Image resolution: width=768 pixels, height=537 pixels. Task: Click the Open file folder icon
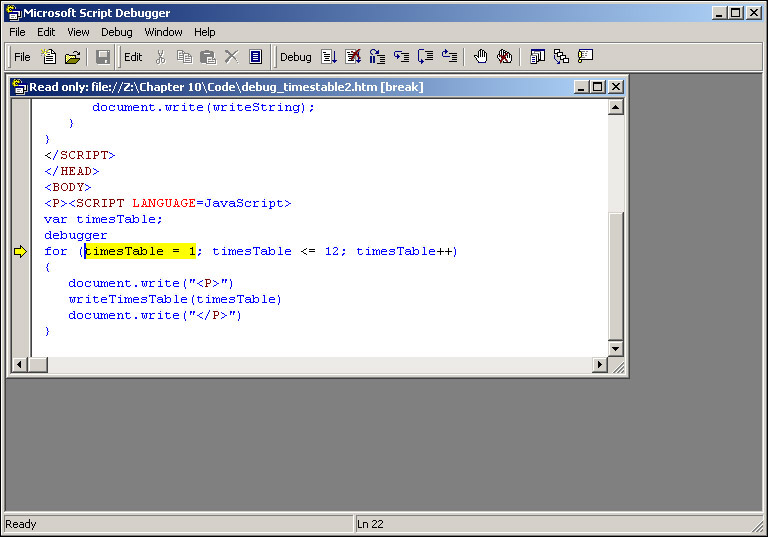[72, 57]
